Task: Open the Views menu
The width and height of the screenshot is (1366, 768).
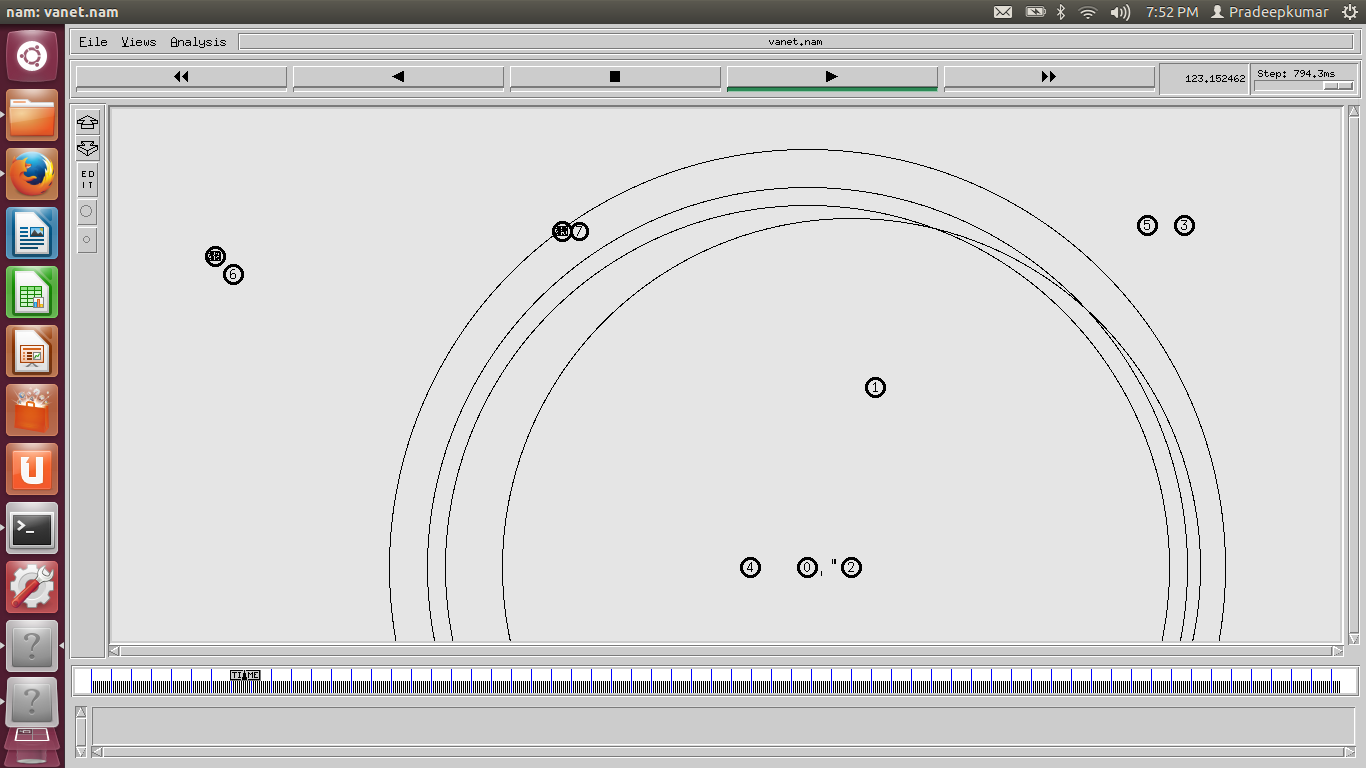Action: 139,42
